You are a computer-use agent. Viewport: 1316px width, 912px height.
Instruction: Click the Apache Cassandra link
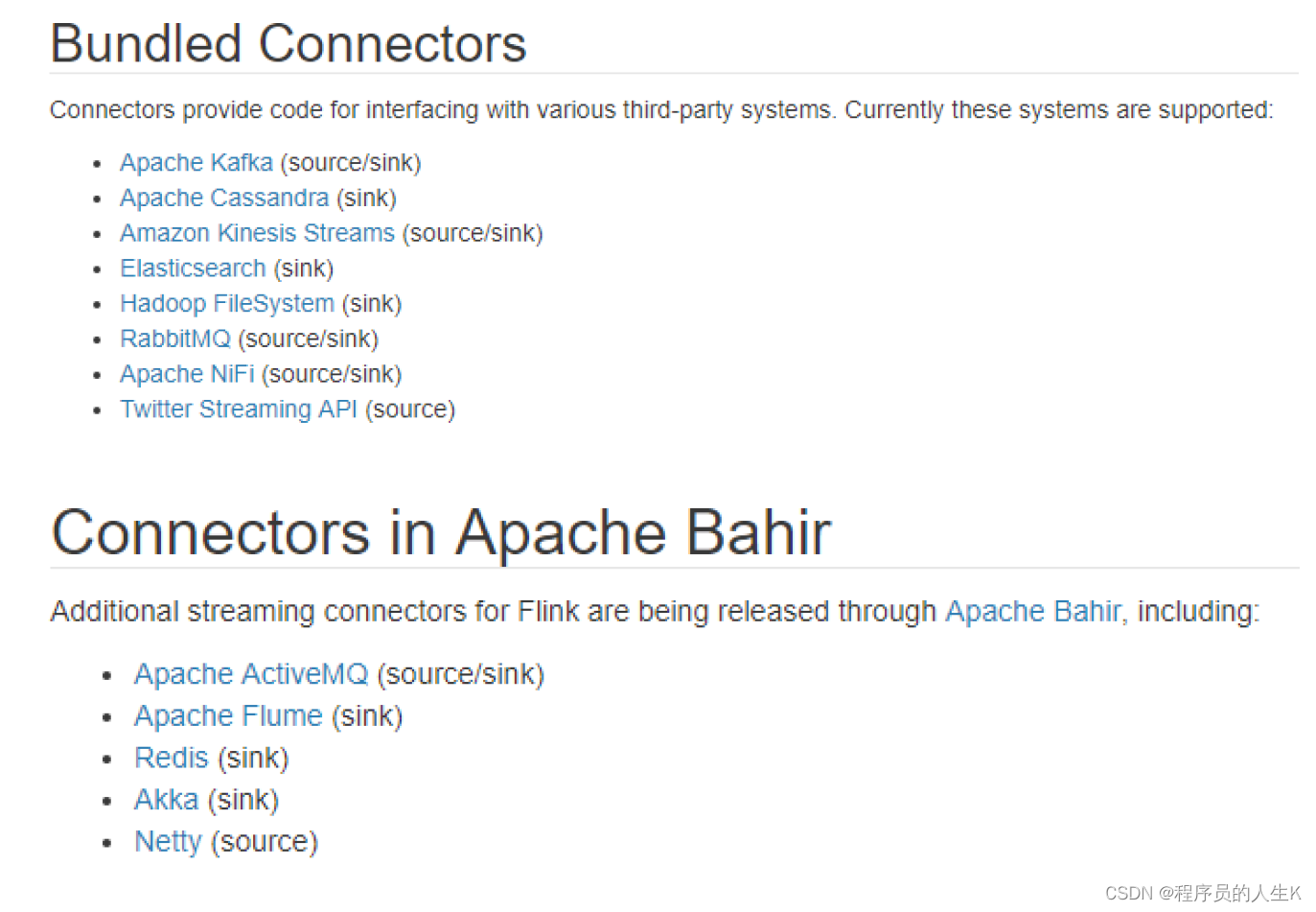coord(223,199)
